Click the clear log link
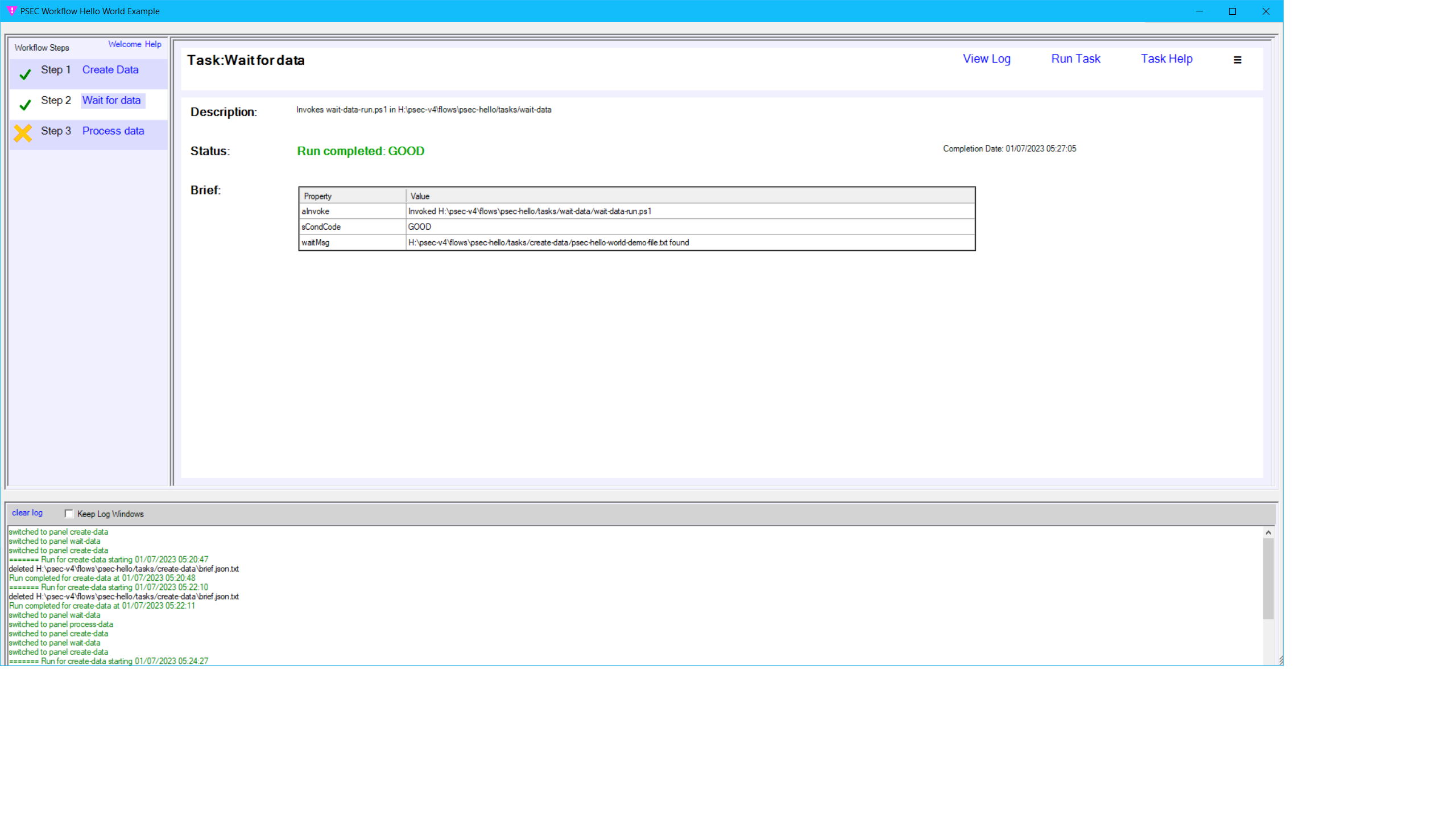The image size is (1456, 819). click(x=27, y=513)
